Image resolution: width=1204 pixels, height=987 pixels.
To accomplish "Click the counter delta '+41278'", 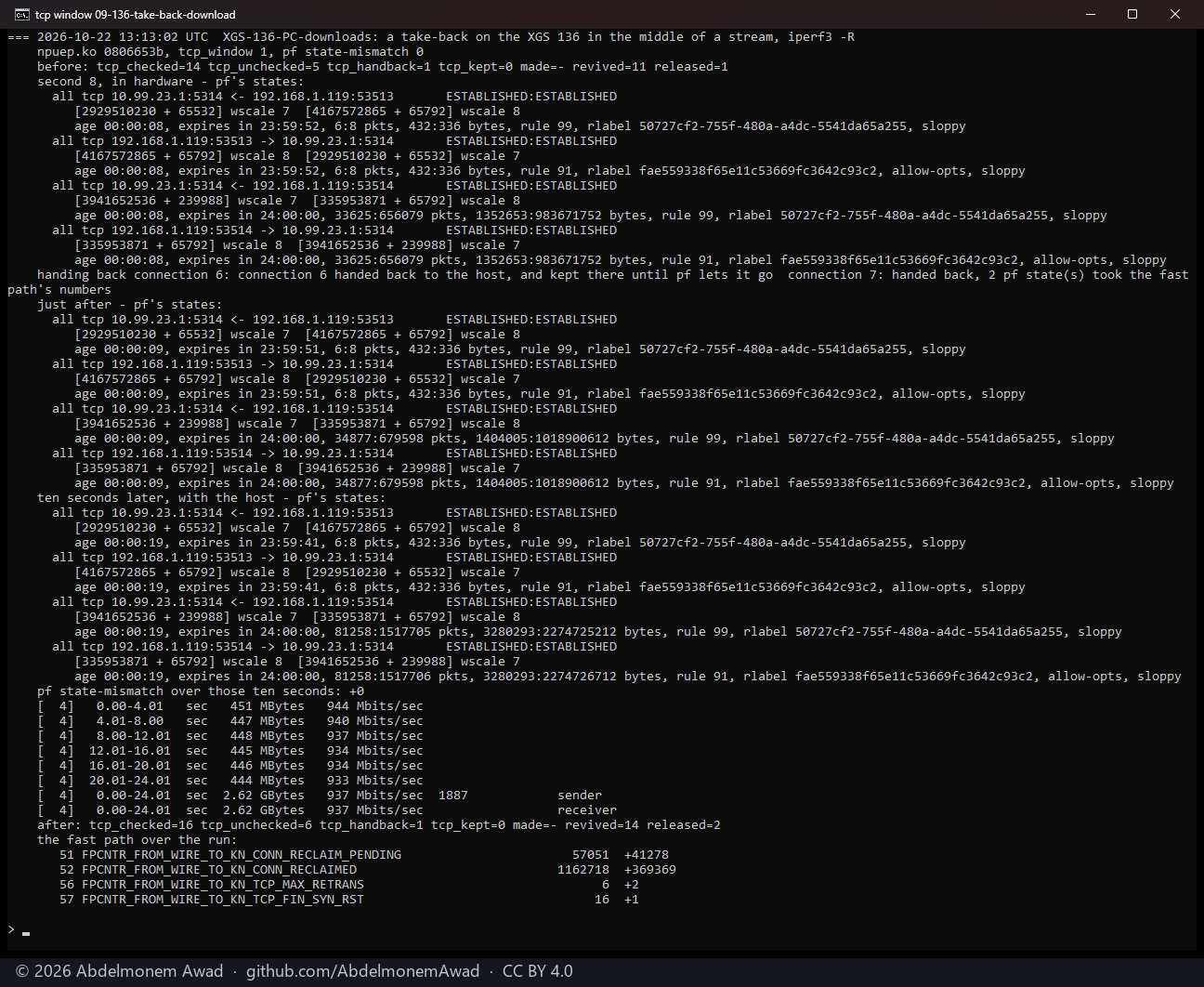I will pyautogui.click(x=647, y=855).
